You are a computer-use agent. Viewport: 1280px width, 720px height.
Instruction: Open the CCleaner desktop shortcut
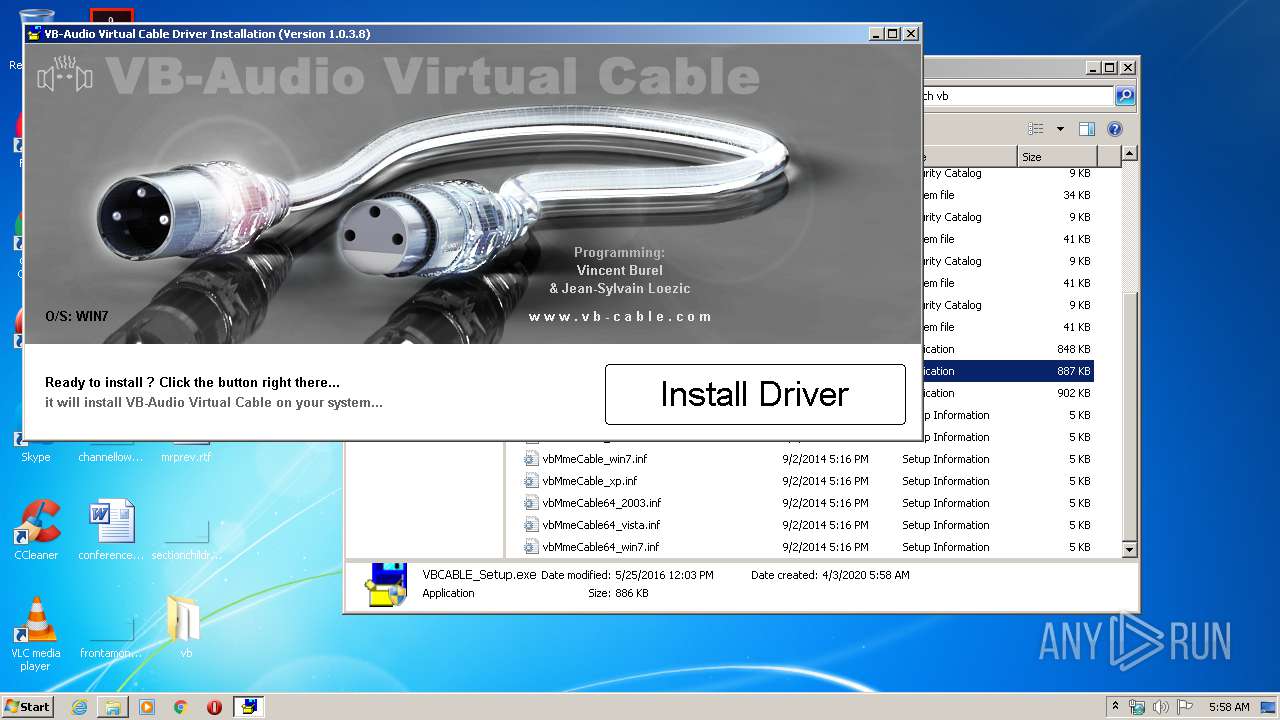coord(36,531)
